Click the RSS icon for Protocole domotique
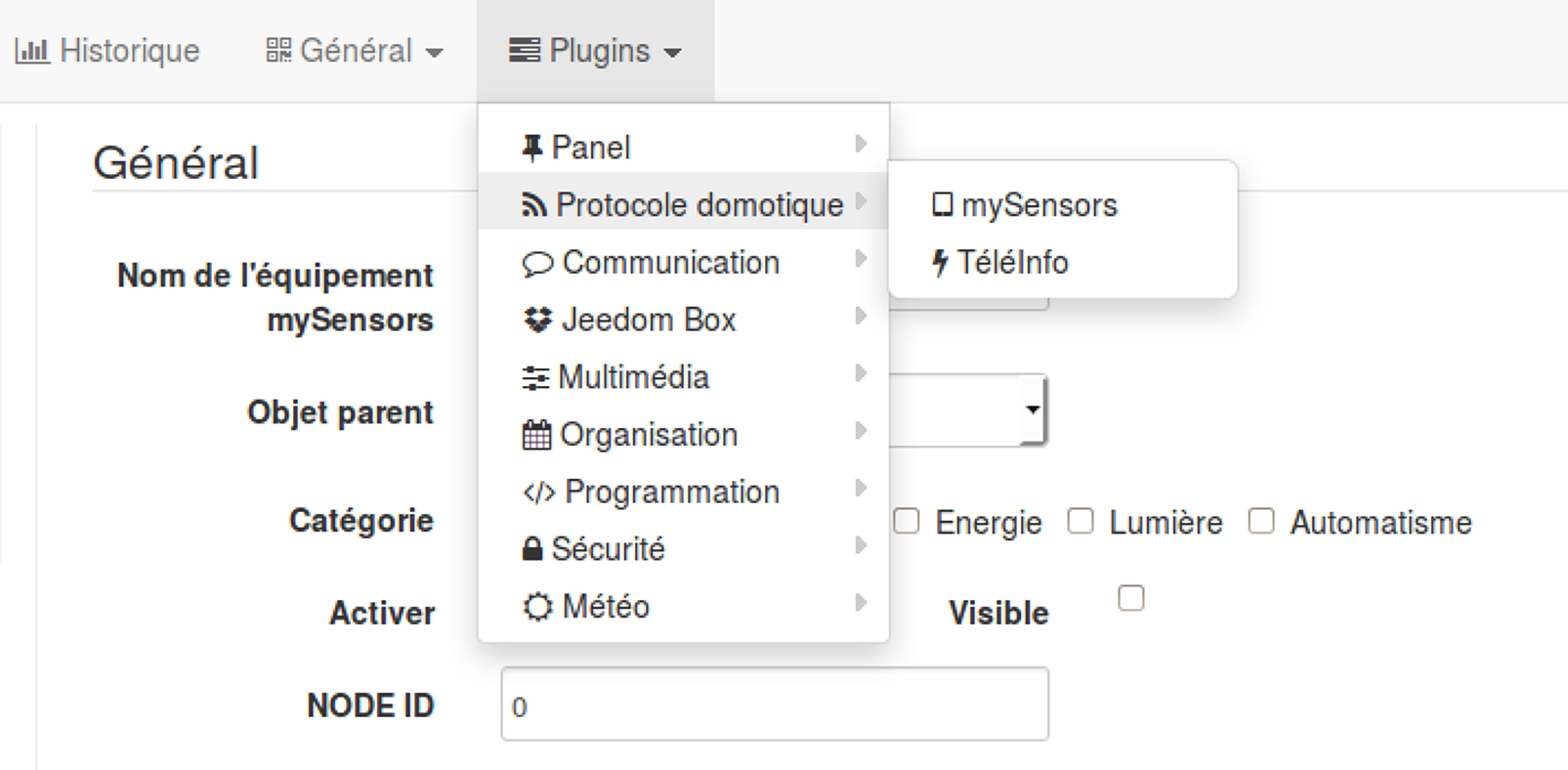The height and width of the screenshot is (770, 1568). 533,205
